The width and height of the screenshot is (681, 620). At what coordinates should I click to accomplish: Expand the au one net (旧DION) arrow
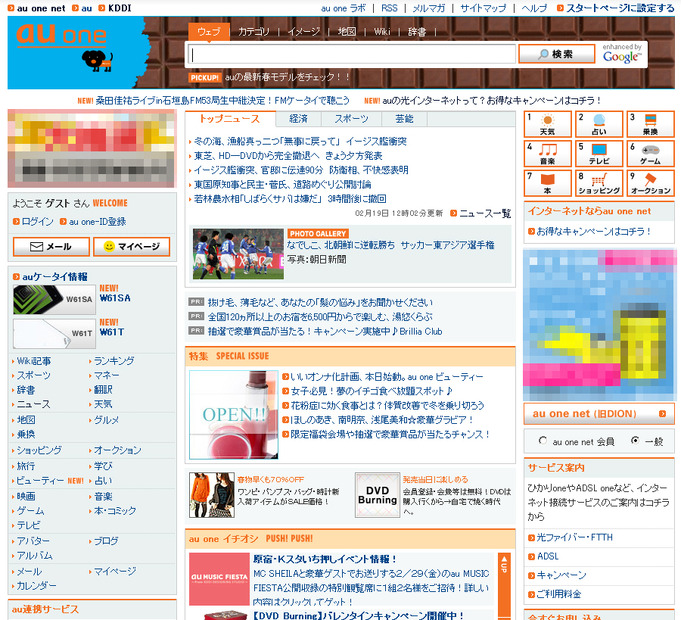point(663,414)
